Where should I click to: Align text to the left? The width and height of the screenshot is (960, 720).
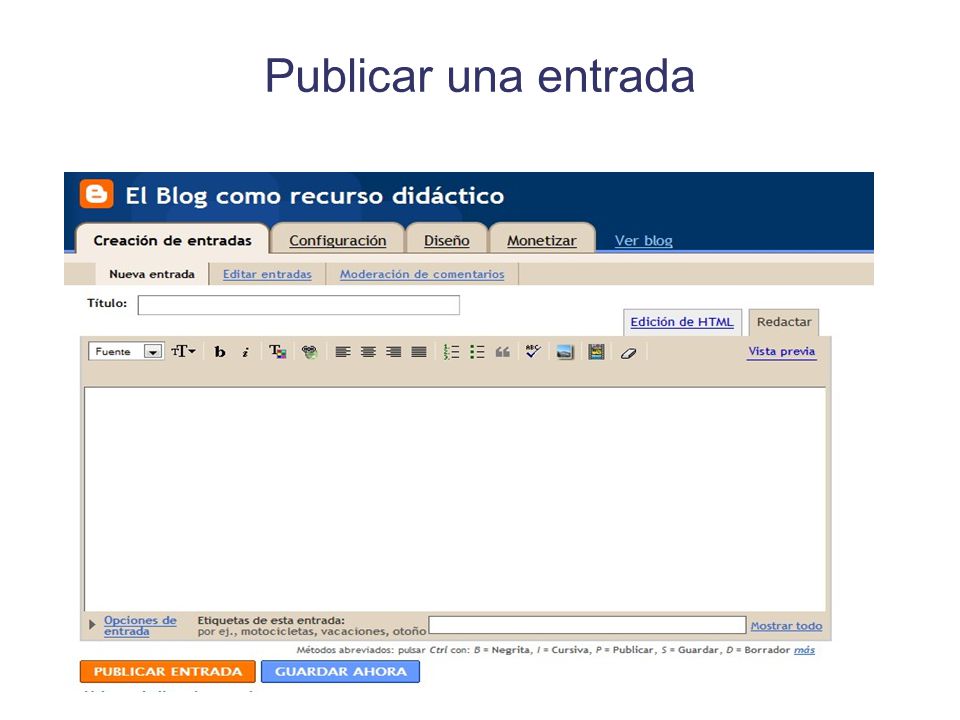[343, 352]
